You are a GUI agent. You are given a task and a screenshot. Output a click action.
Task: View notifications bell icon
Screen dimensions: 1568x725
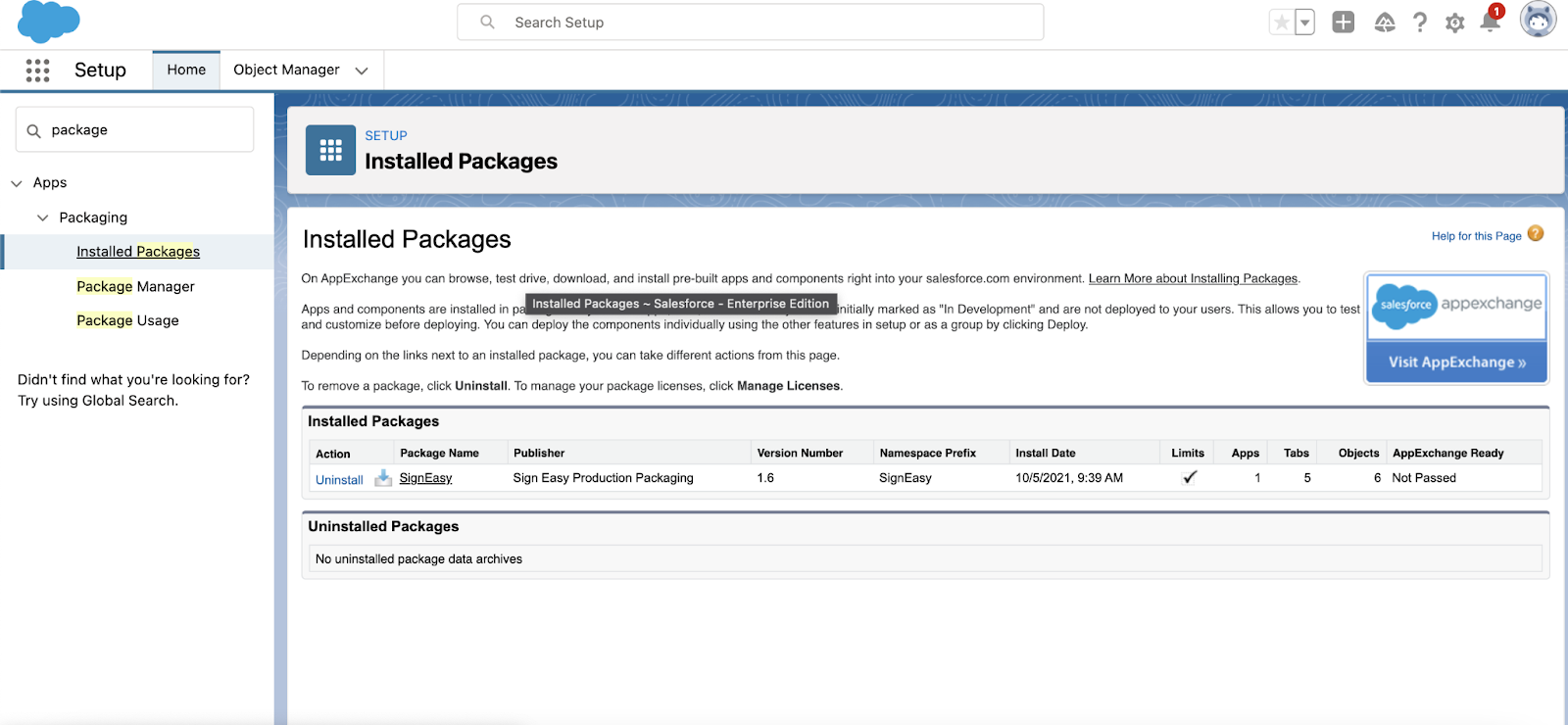(1490, 21)
